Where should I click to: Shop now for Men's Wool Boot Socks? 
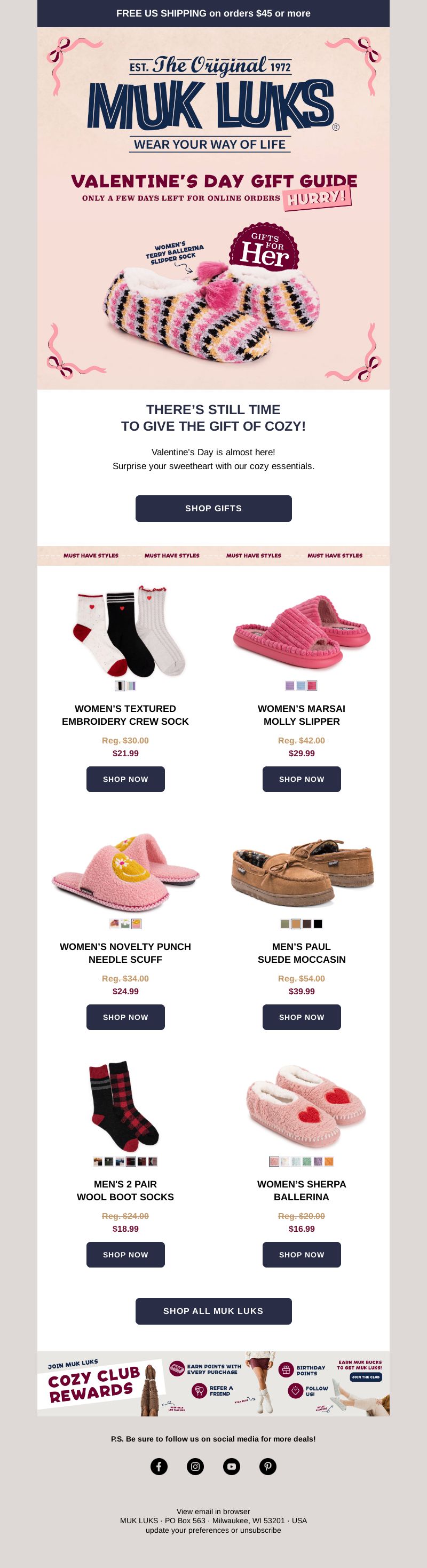(x=125, y=1255)
